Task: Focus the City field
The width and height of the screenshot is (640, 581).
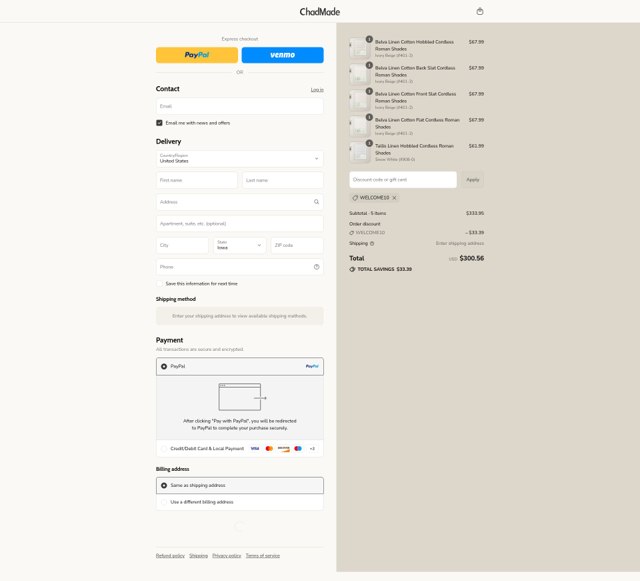Action: click(182, 245)
